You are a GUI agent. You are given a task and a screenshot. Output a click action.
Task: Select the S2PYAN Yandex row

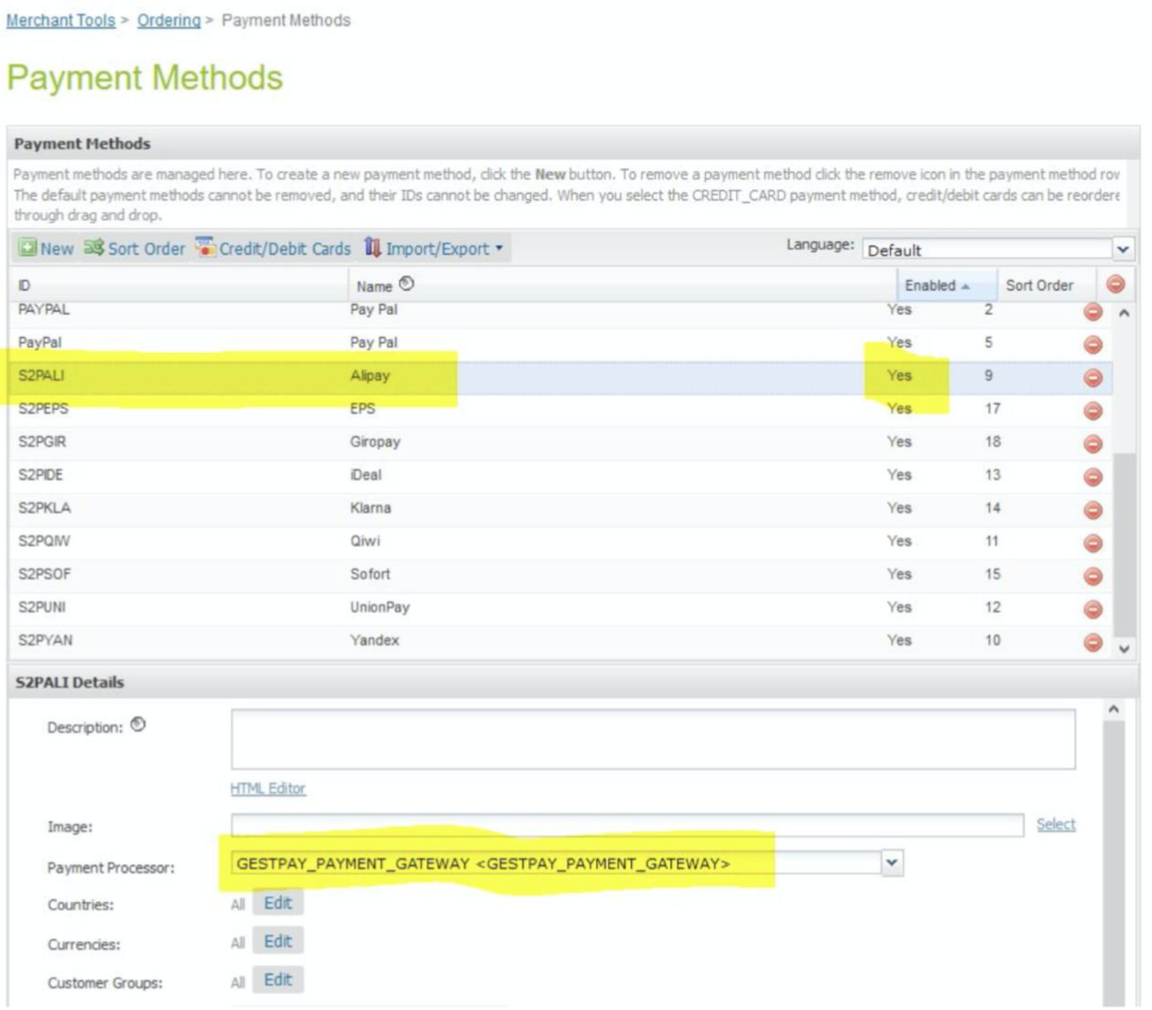[561, 641]
